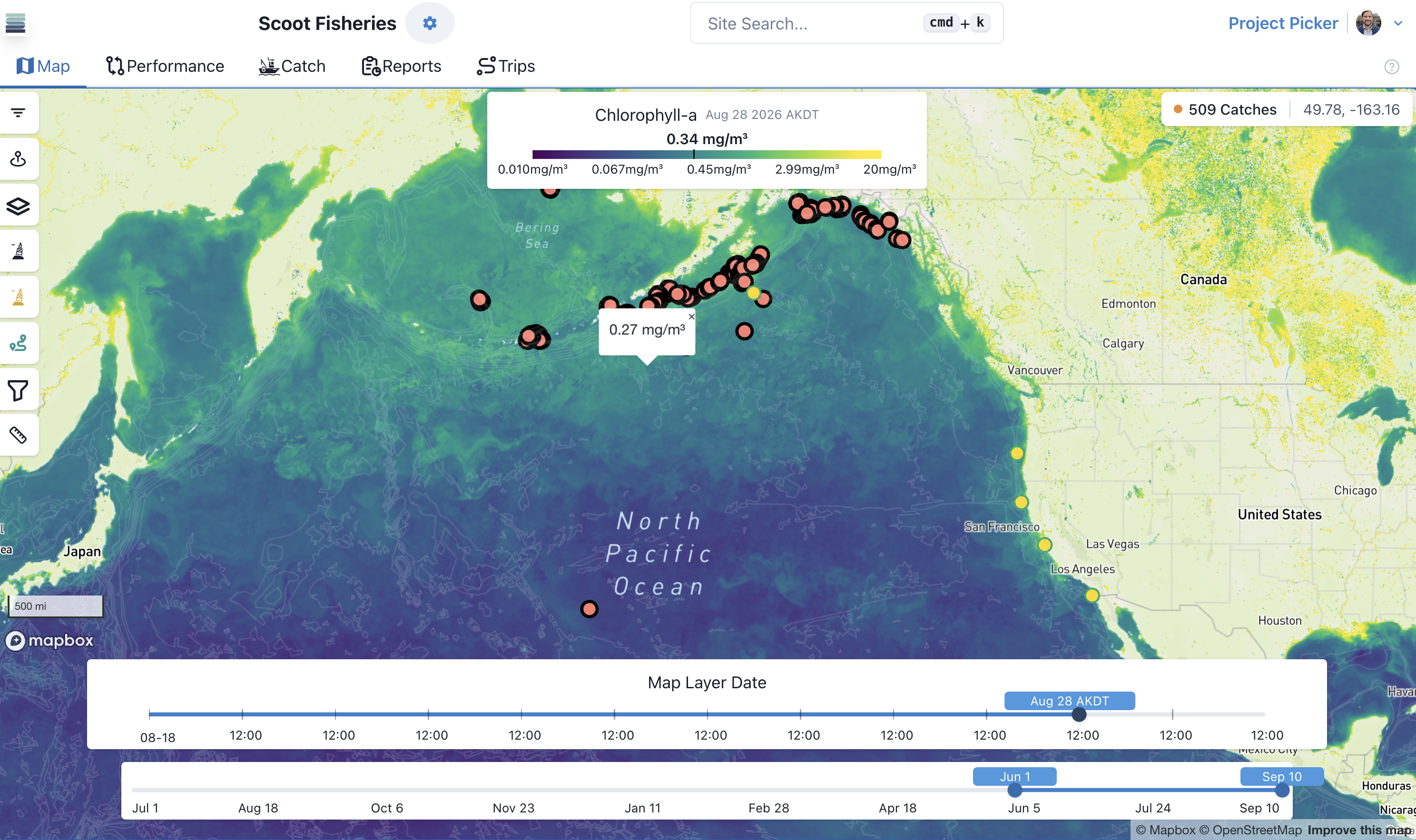Viewport: 1416px width, 840px height.
Task: Click the Improve this map link
Action: pos(1359,830)
